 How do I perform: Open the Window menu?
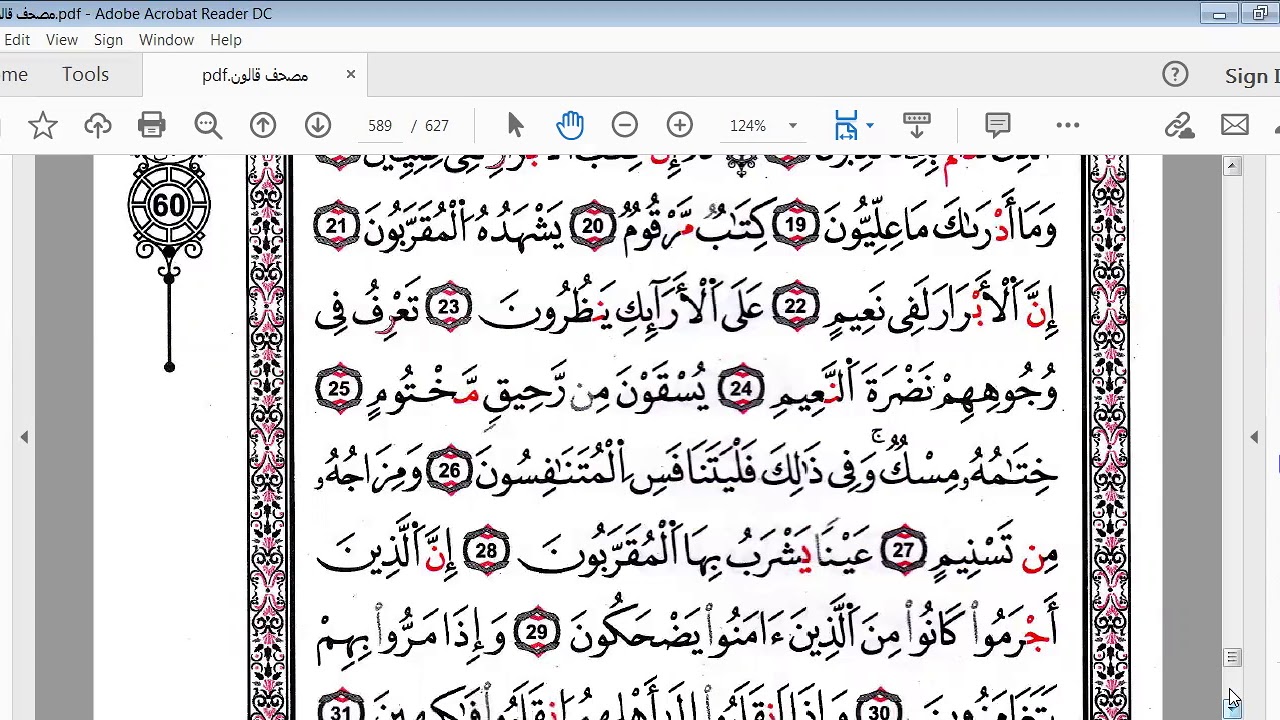click(166, 40)
